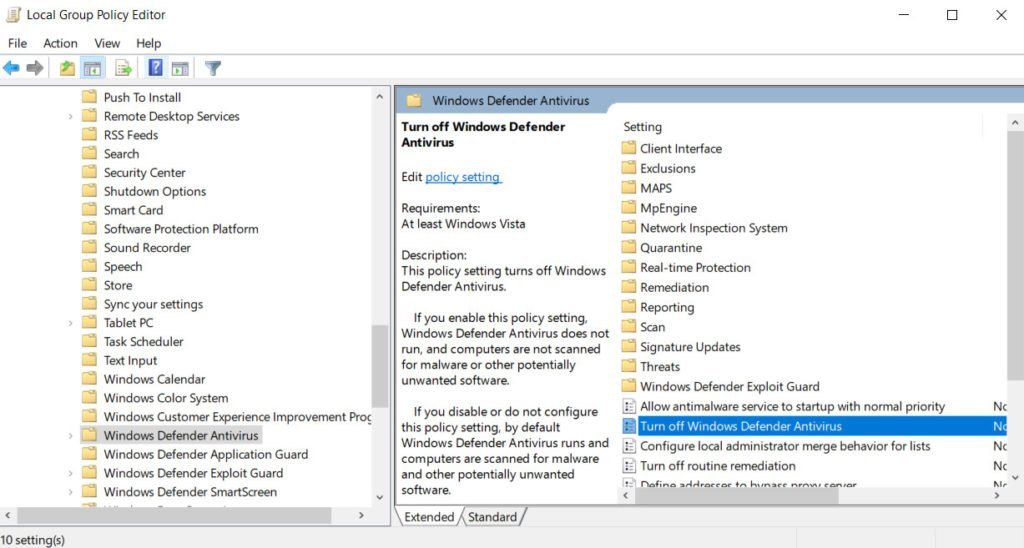Click the Security Center folder icon in tree
Image resolution: width=1024 pixels, height=548 pixels.
pyautogui.click(x=89, y=172)
